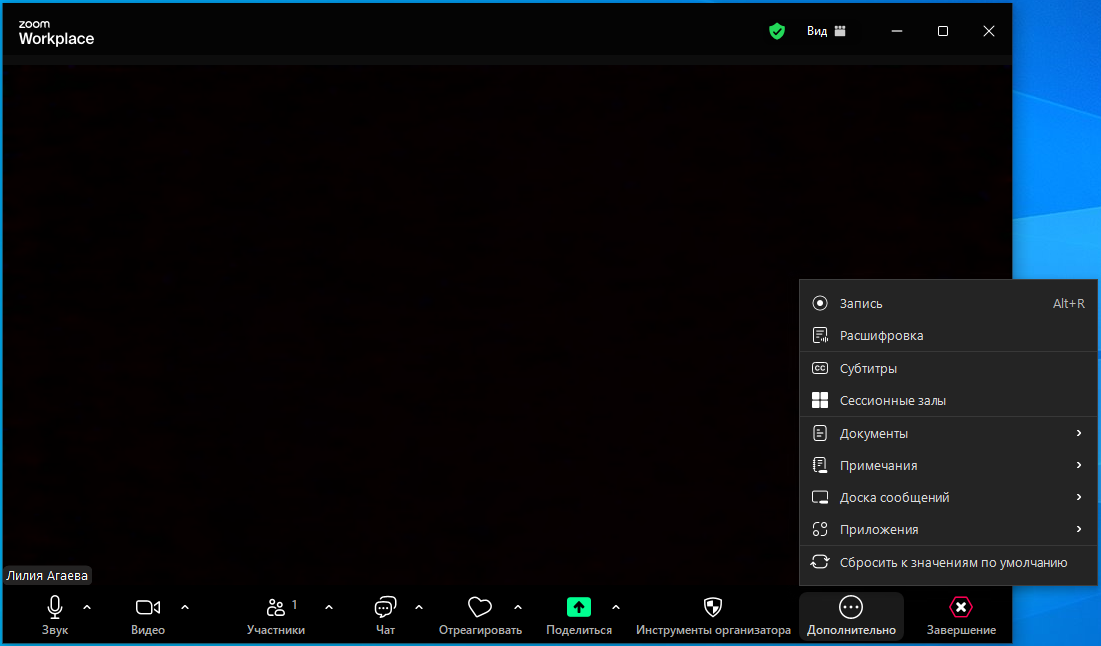Click the Отреагировать heart icon
Image resolution: width=1101 pixels, height=646 pixels.
point(480,607)
